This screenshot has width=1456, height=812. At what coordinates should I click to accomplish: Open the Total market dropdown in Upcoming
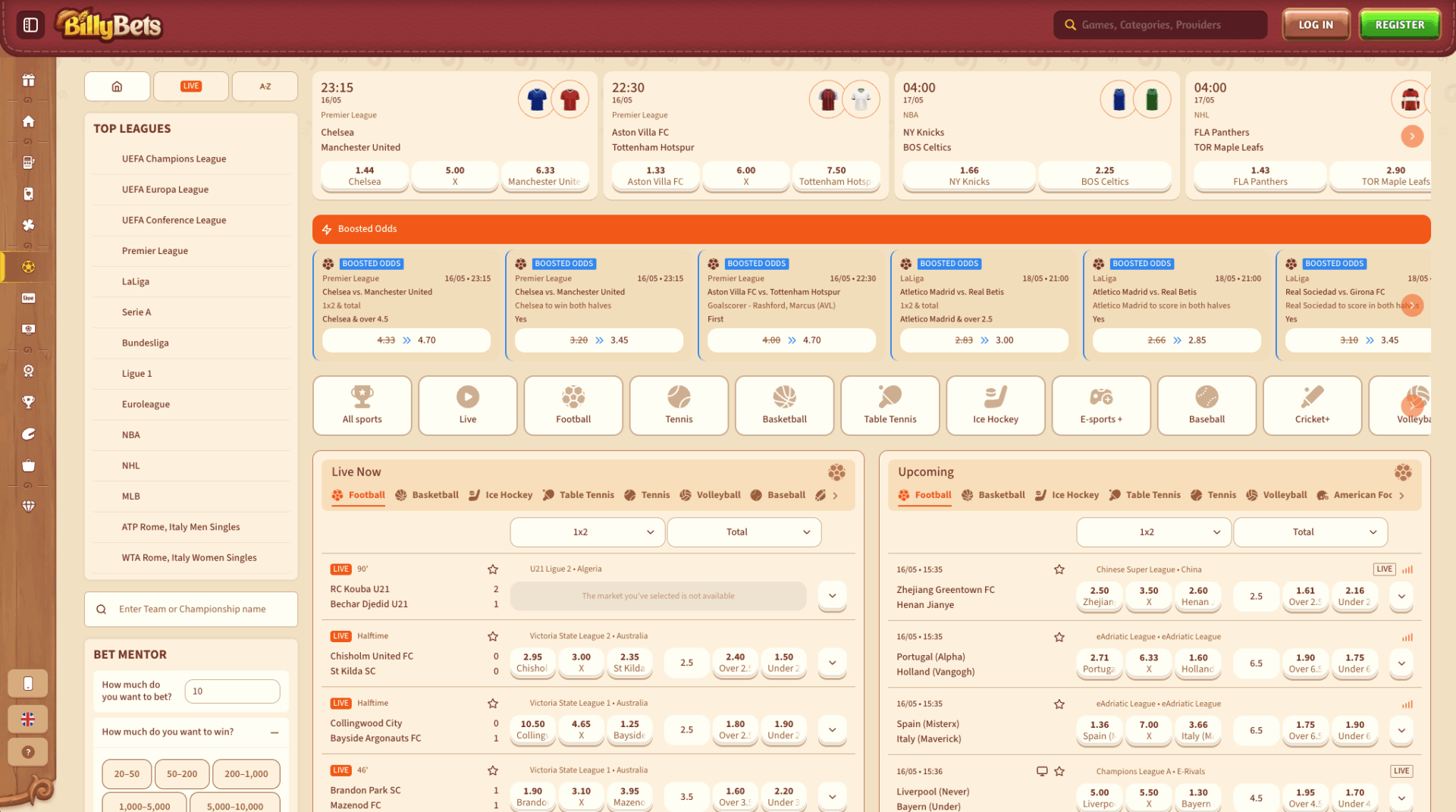(x=1310, y=532)
